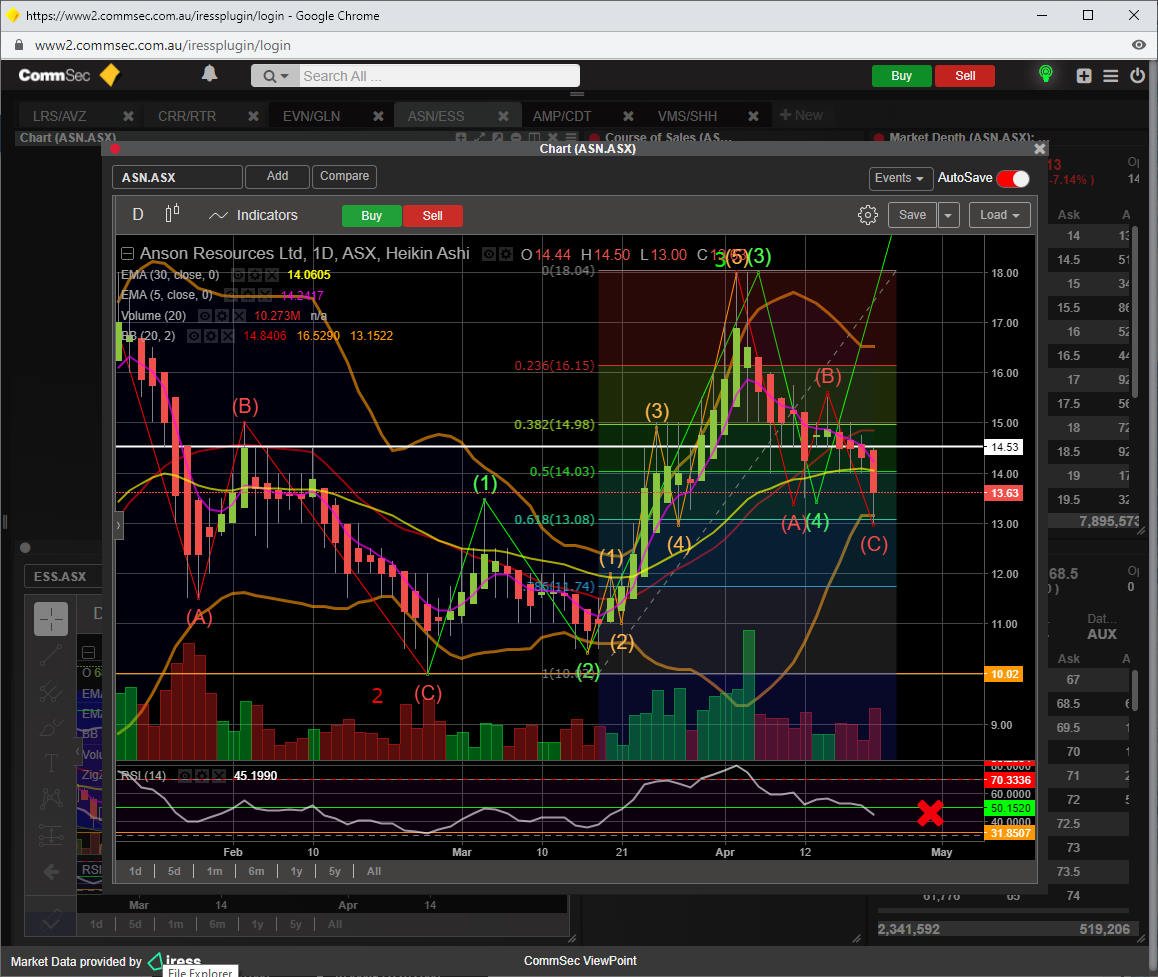
Task: Add a new workspace tab with + New
Action: (x=801, y=115)
